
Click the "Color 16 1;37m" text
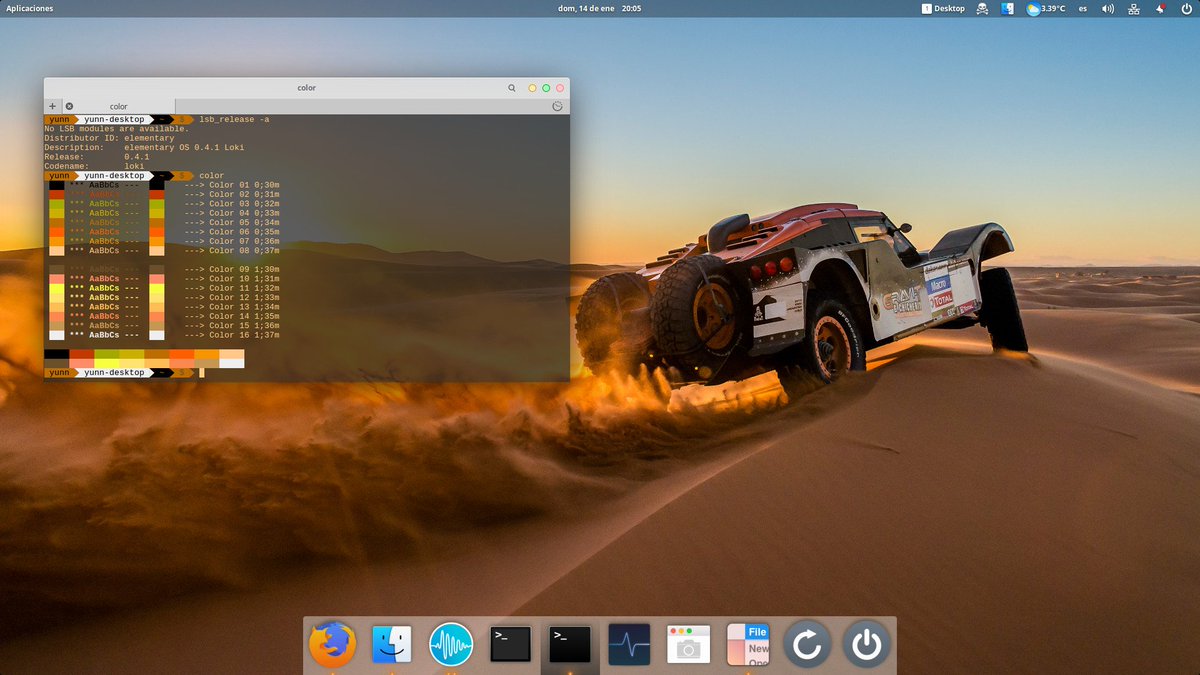[244, 335]
